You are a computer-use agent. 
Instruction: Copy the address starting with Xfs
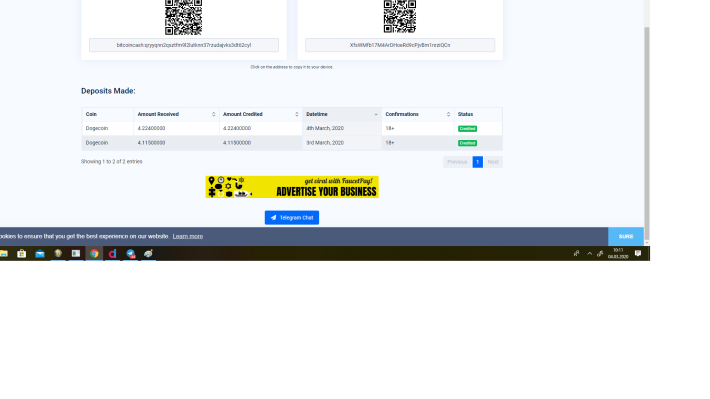point(400,45)
